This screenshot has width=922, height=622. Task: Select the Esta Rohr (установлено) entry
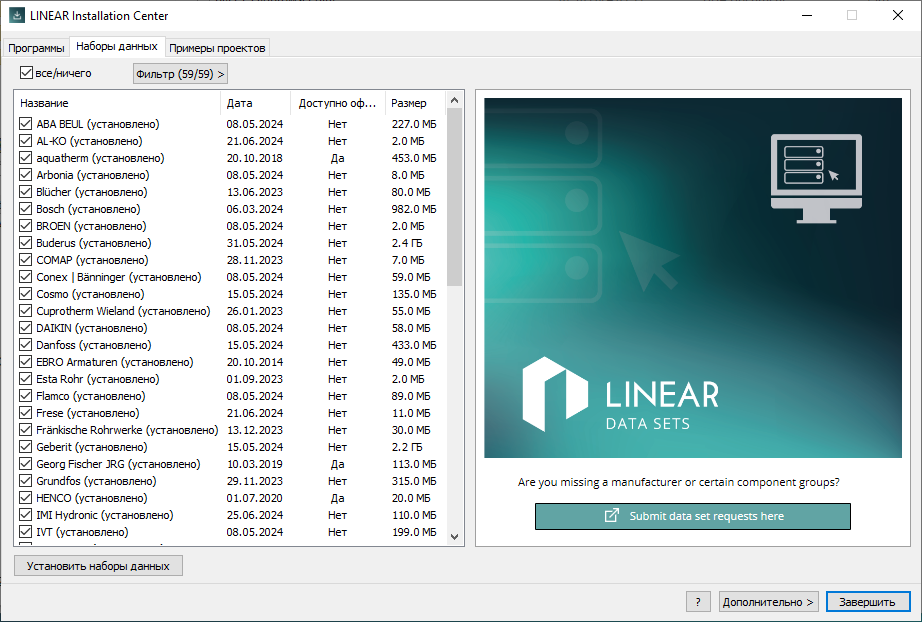point(229,379)
